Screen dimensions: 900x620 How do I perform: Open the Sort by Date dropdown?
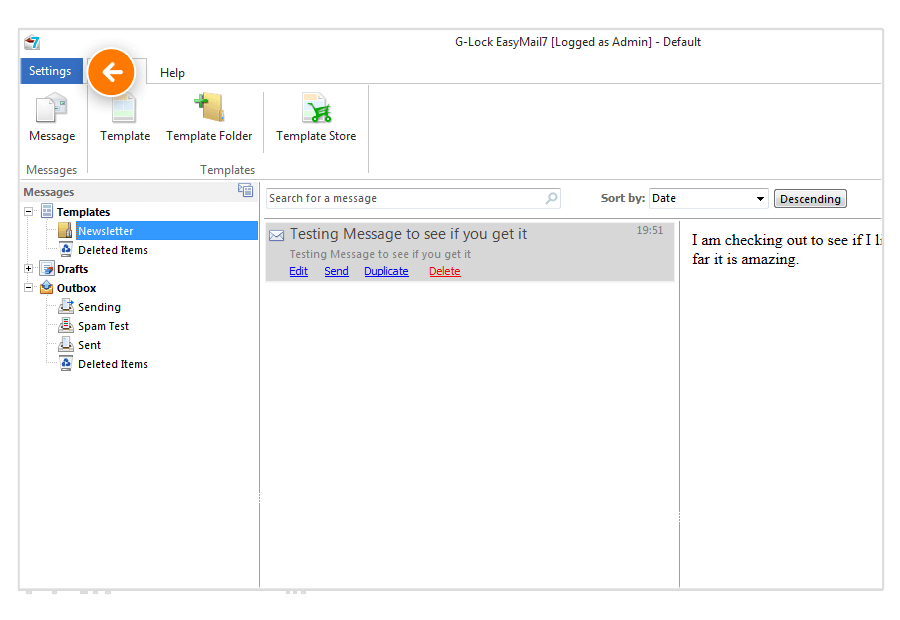(708, 199)
